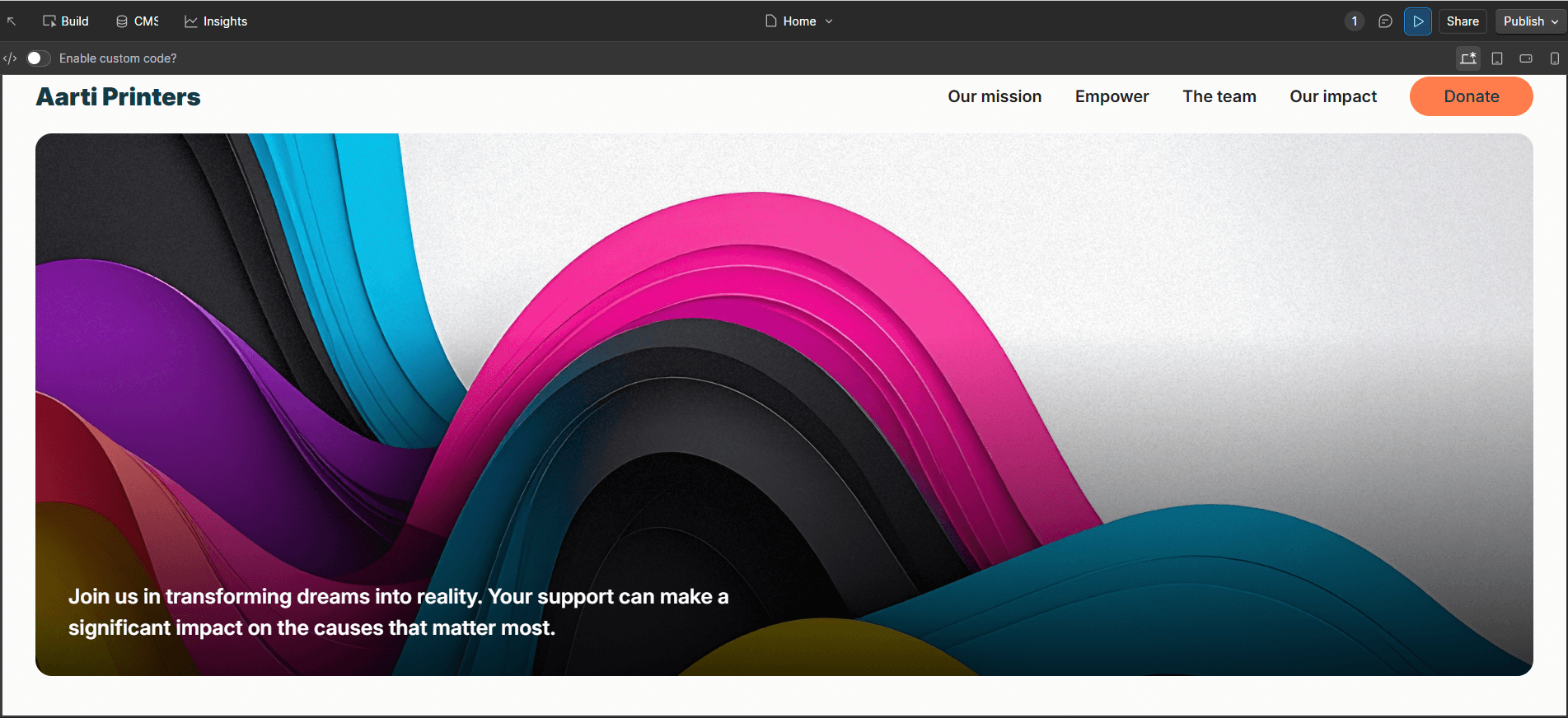Image resolution: width=1568 pixels, height=718 pixels.
Task: Open the CMS tab
Action: coord(137,21)
